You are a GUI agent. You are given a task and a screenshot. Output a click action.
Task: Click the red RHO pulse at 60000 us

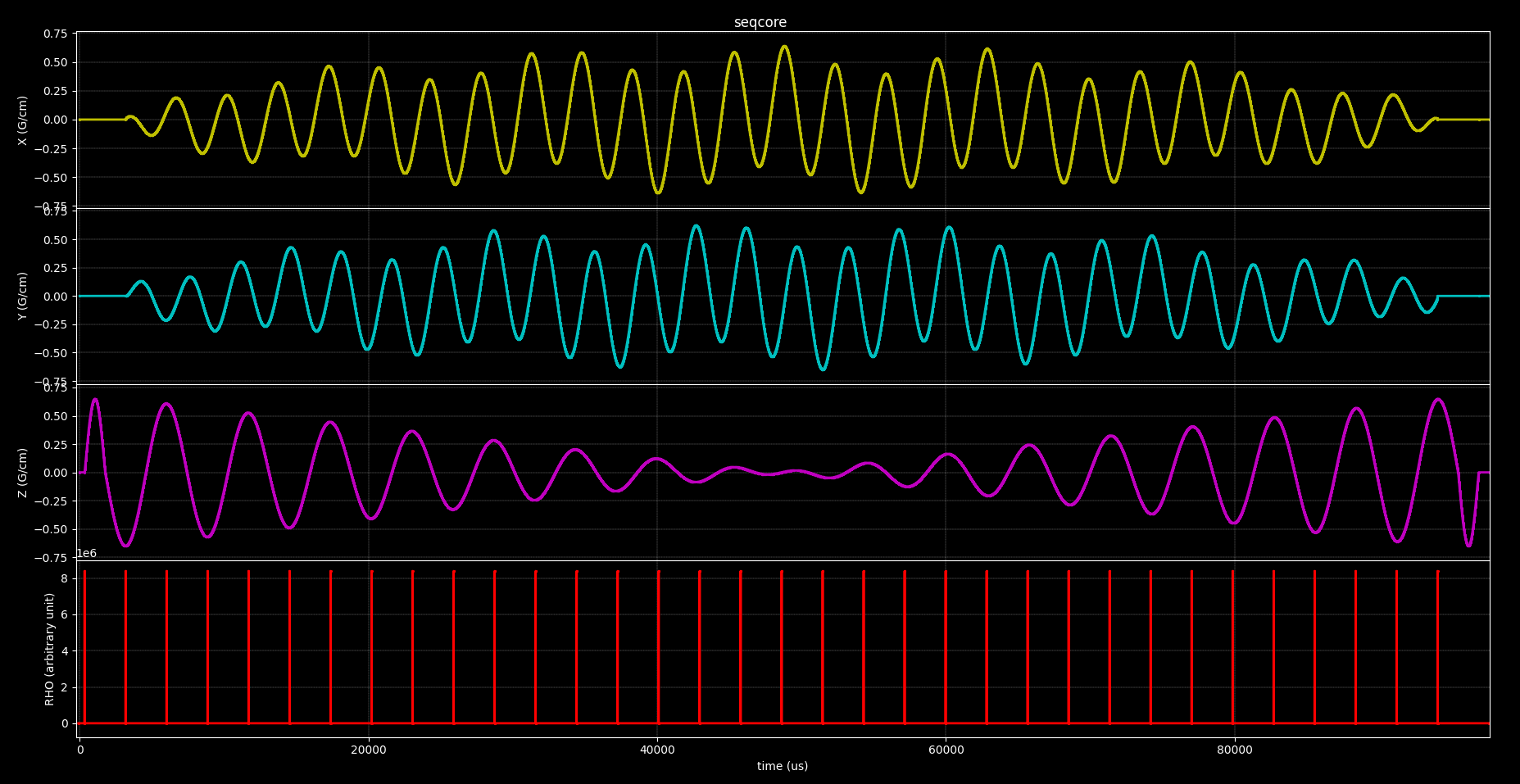tap(946, 647)
